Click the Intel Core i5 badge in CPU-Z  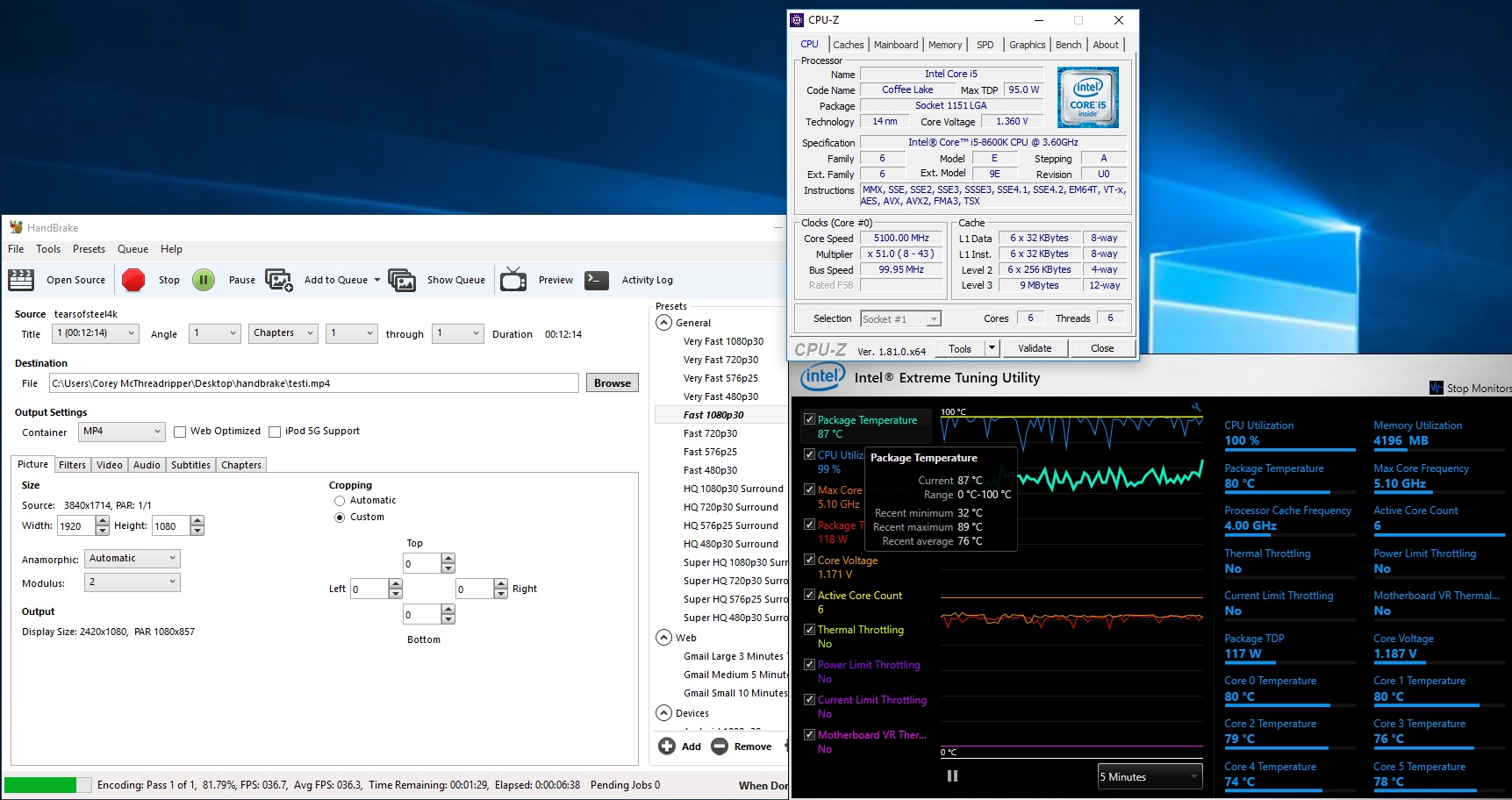click(x=1088, y=97)
